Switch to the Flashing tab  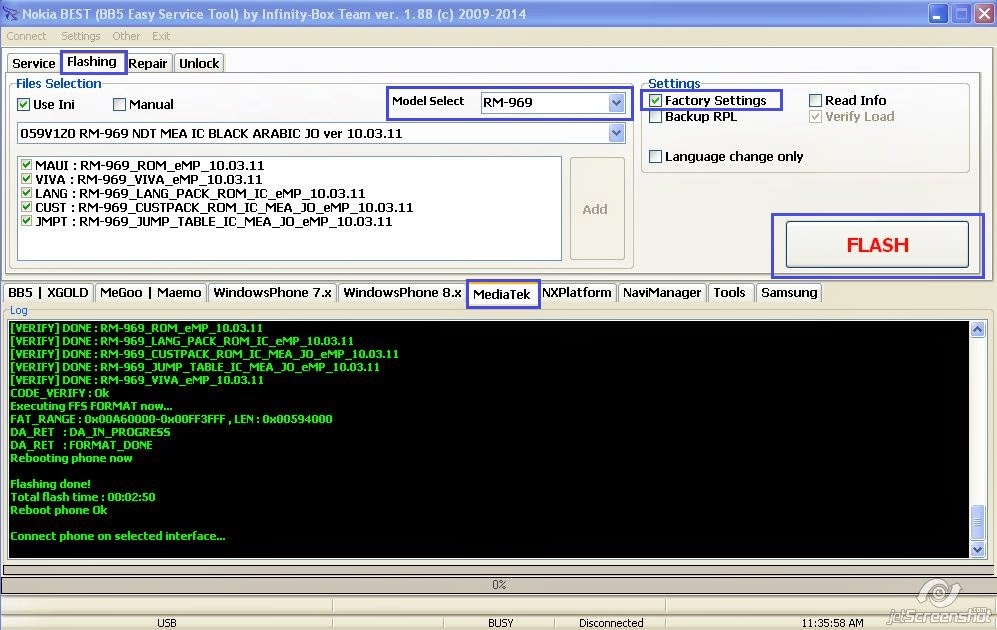point(92,62)
